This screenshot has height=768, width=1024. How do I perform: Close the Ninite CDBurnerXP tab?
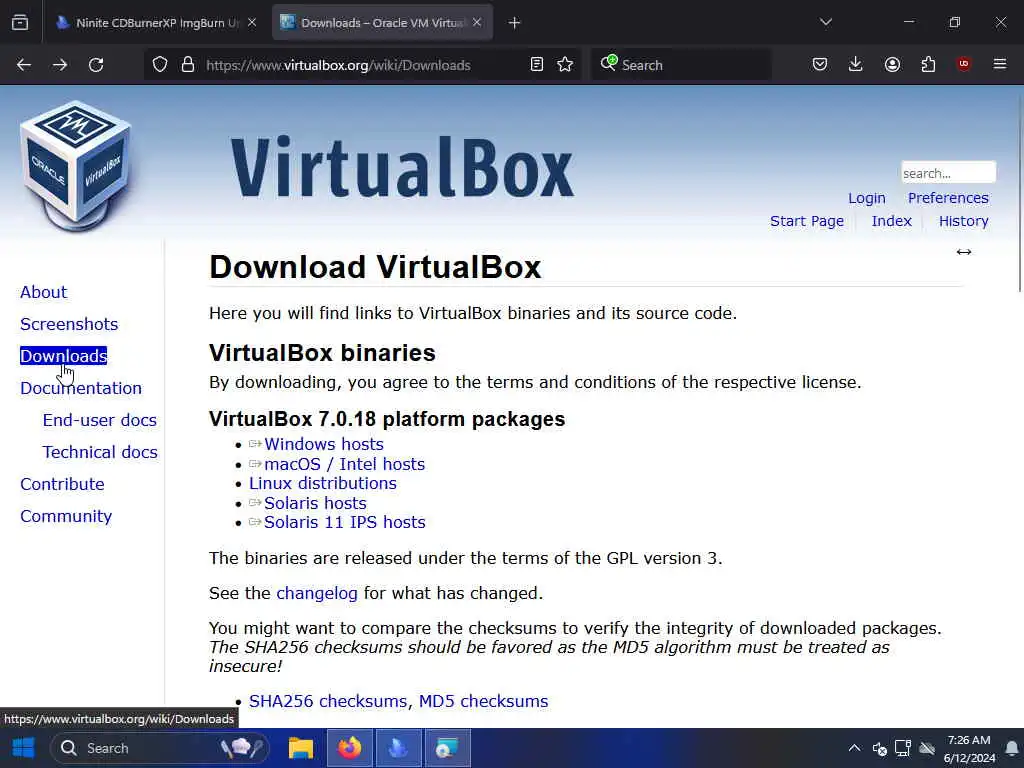pos(252,23)
